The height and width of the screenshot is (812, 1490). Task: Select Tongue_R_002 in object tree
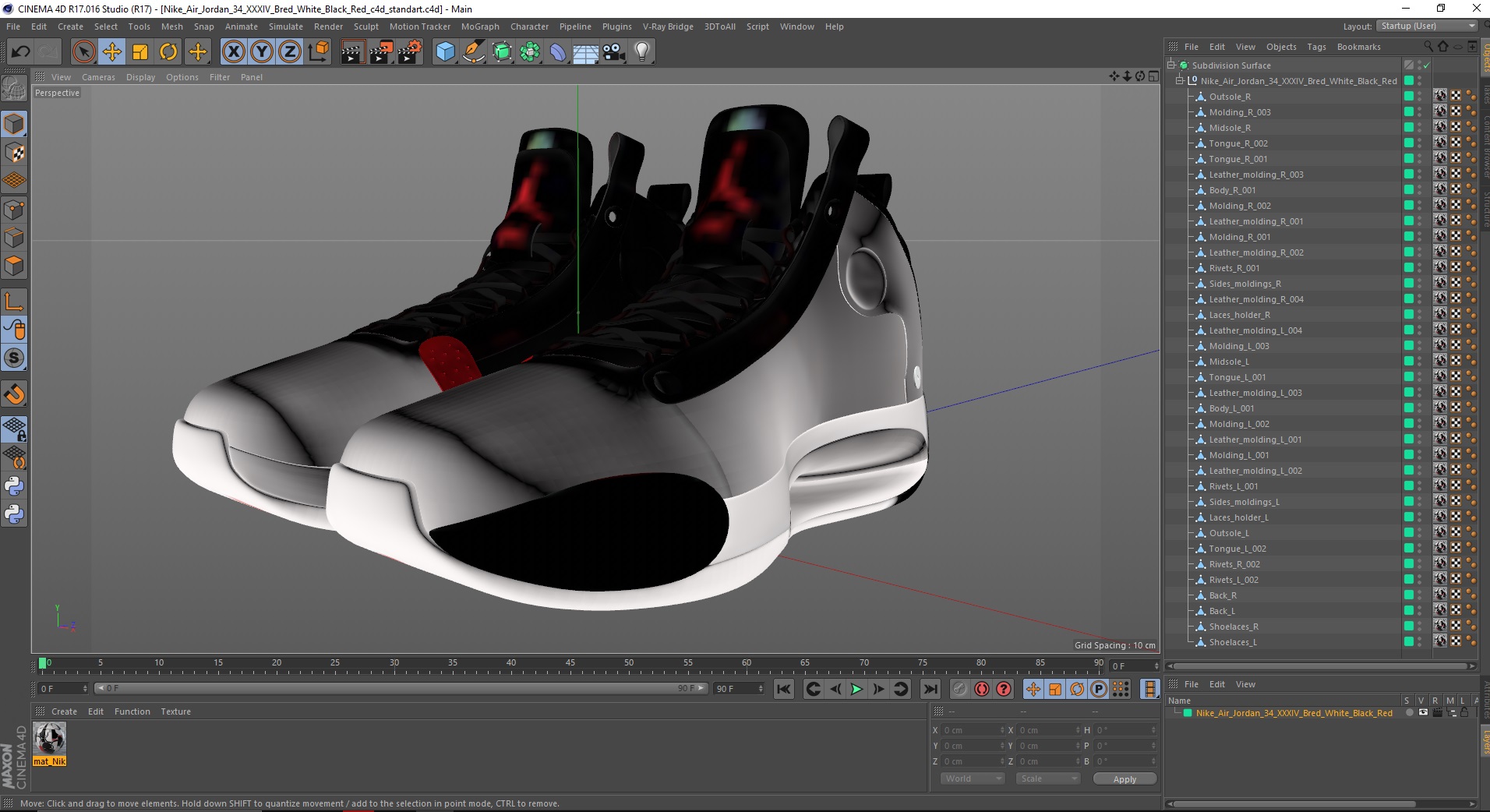pos(1238,143)
